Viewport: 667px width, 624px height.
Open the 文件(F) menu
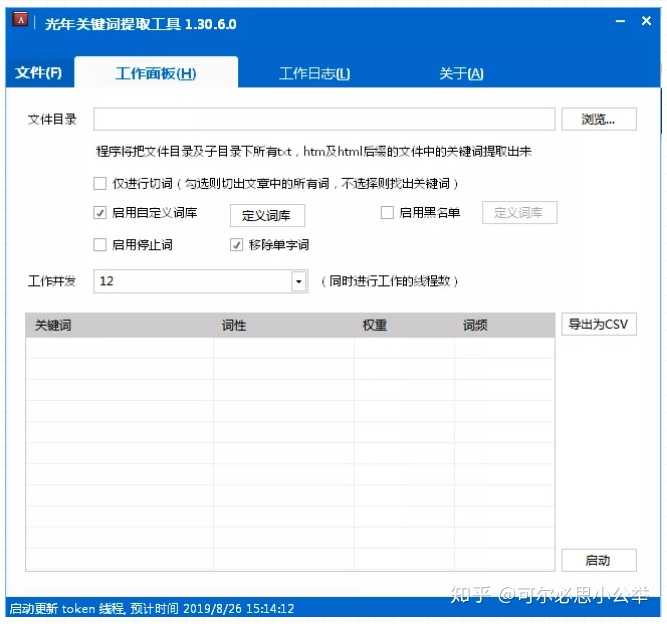coord(39,73)
